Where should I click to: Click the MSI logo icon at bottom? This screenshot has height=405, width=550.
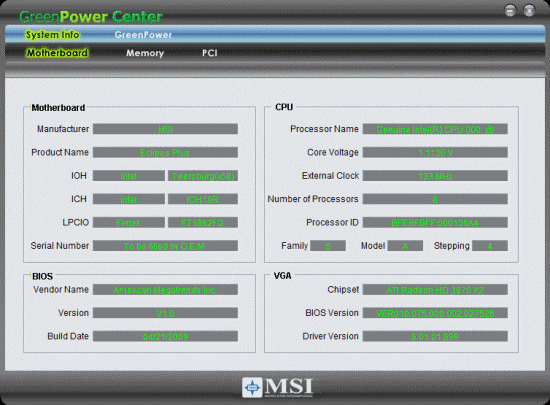click(x=252, y=387)
